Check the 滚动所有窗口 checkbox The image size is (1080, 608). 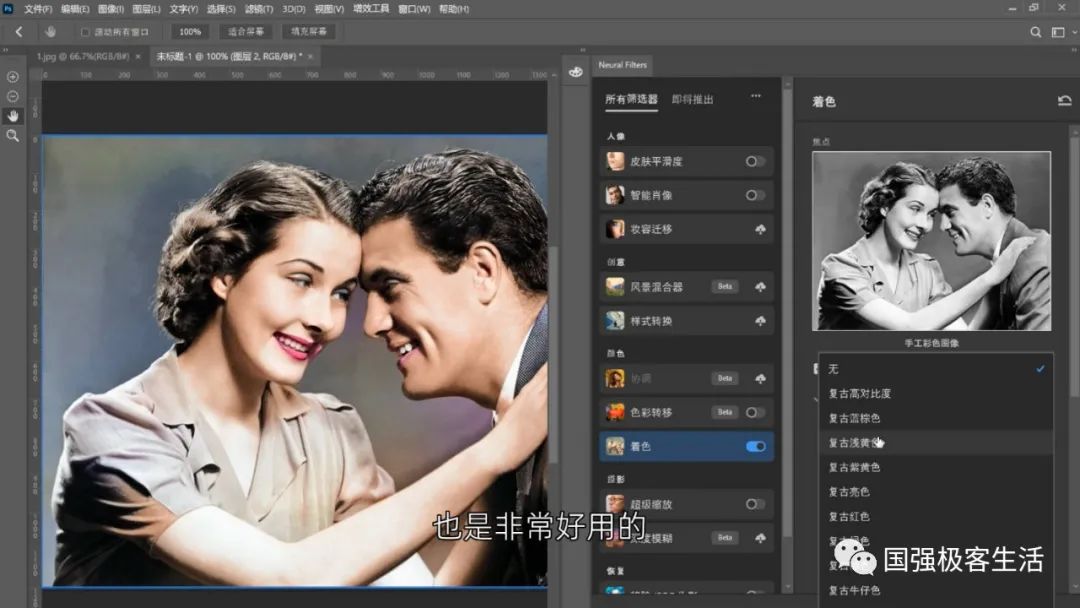[x=85, y=32]
